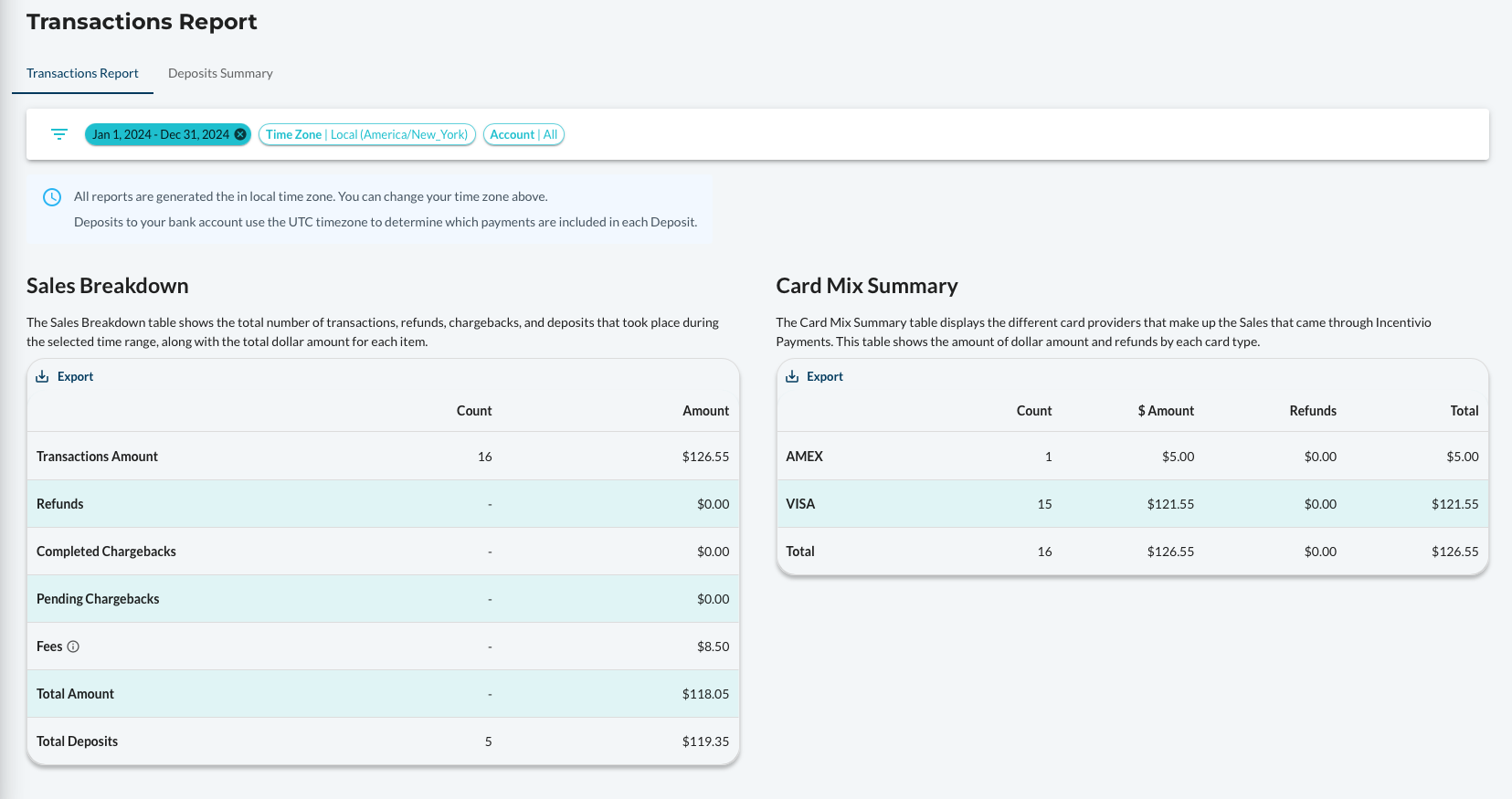Click the Completed Chargebacks $0.00 amount
The image size is (1512, 799).
click(714, 552)
